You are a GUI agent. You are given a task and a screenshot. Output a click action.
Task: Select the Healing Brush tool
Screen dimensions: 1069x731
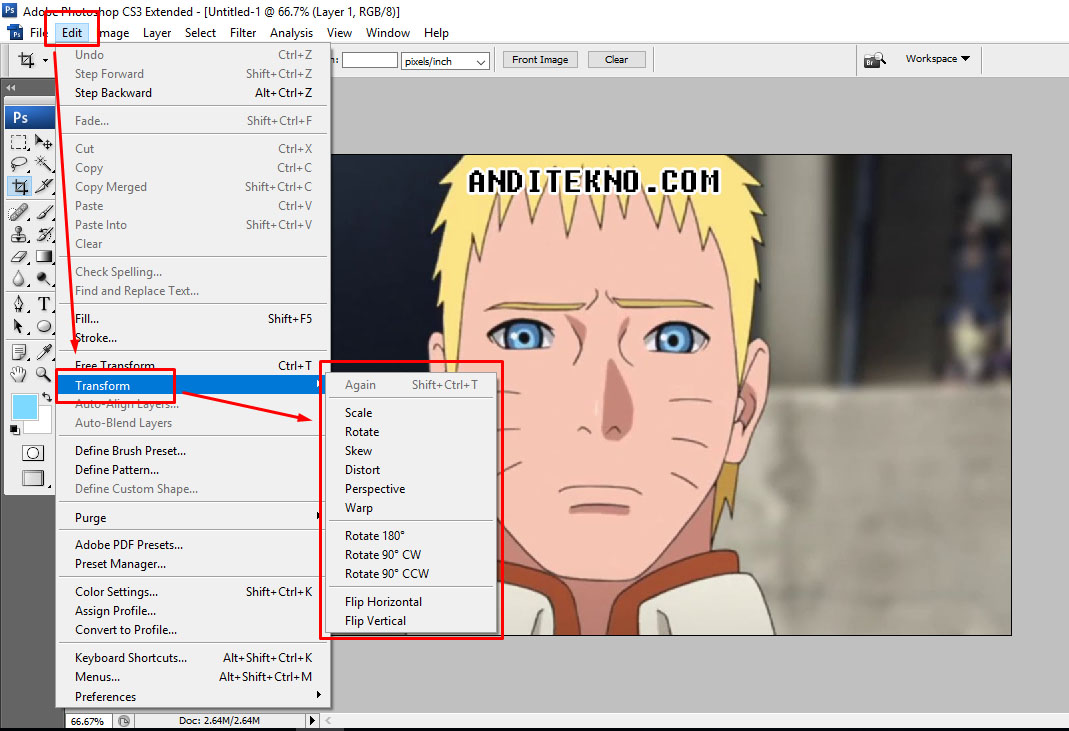coord(19,213)
